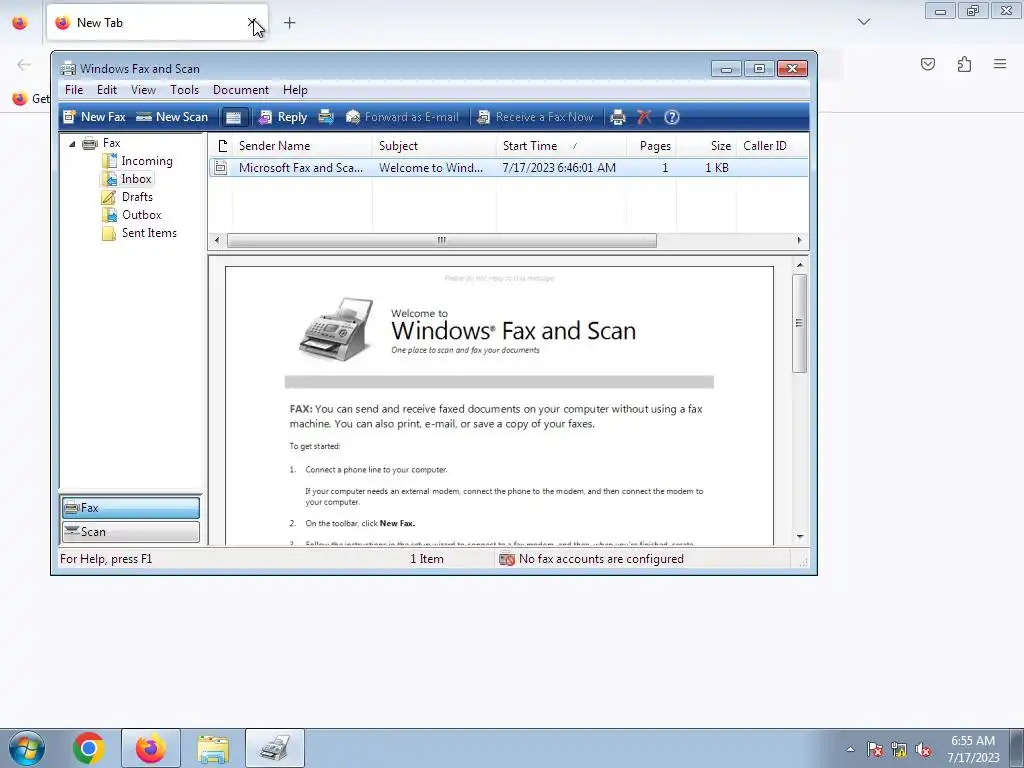
Task: Open Firefox hamburger application menu
Action: (x=1000, y=64)
